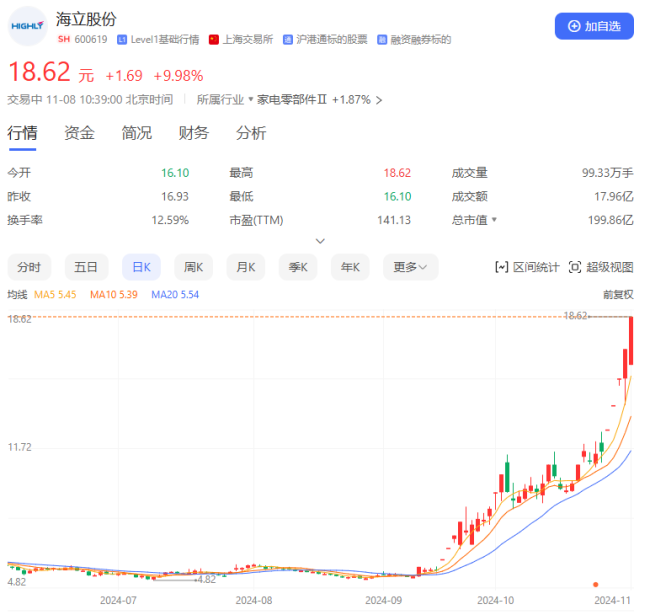Open the 总市值 dropdown triangle

494,219
